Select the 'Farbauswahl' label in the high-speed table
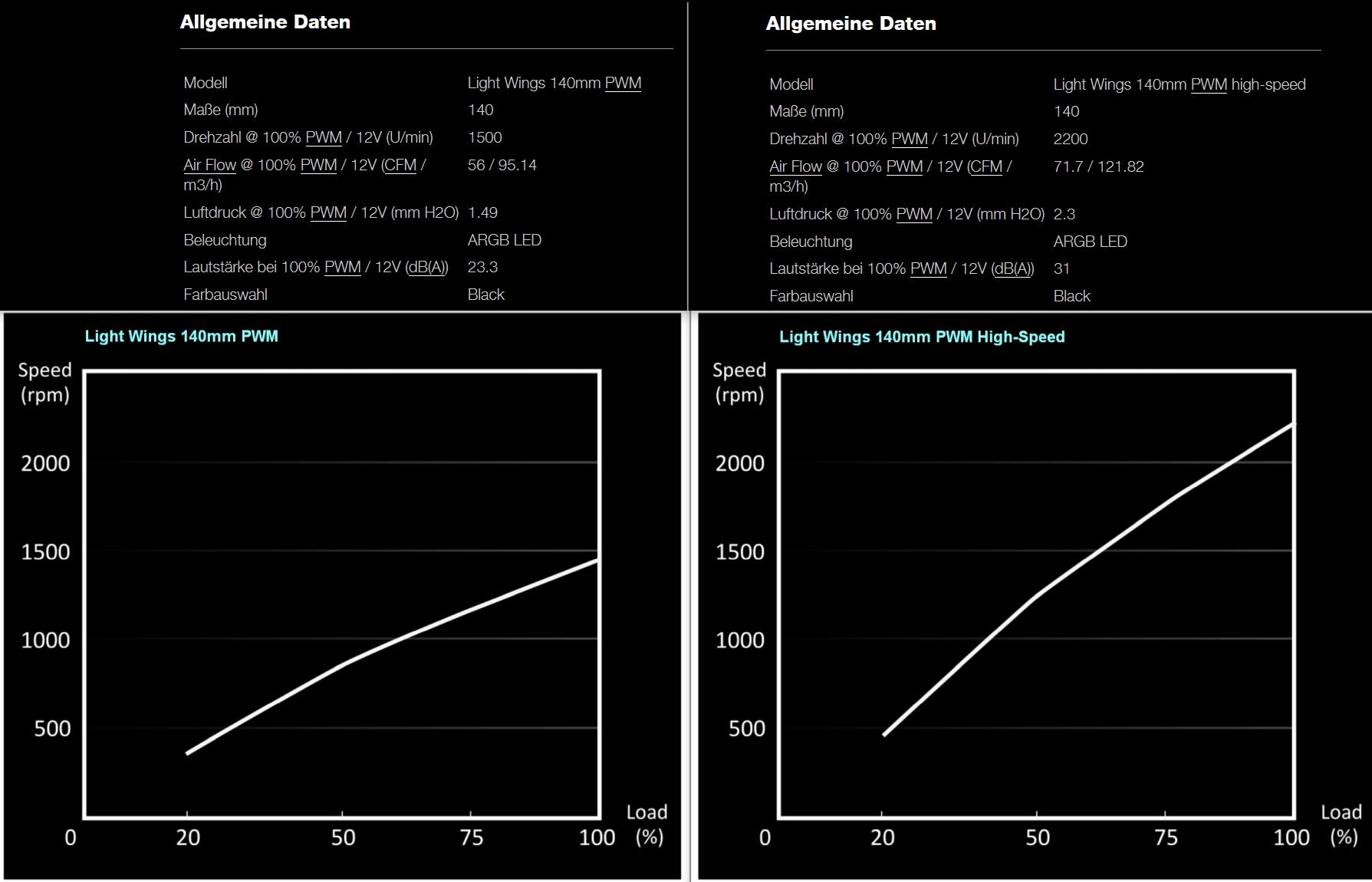The width and height of the screenshot is (1372, 882). point(811,296)
